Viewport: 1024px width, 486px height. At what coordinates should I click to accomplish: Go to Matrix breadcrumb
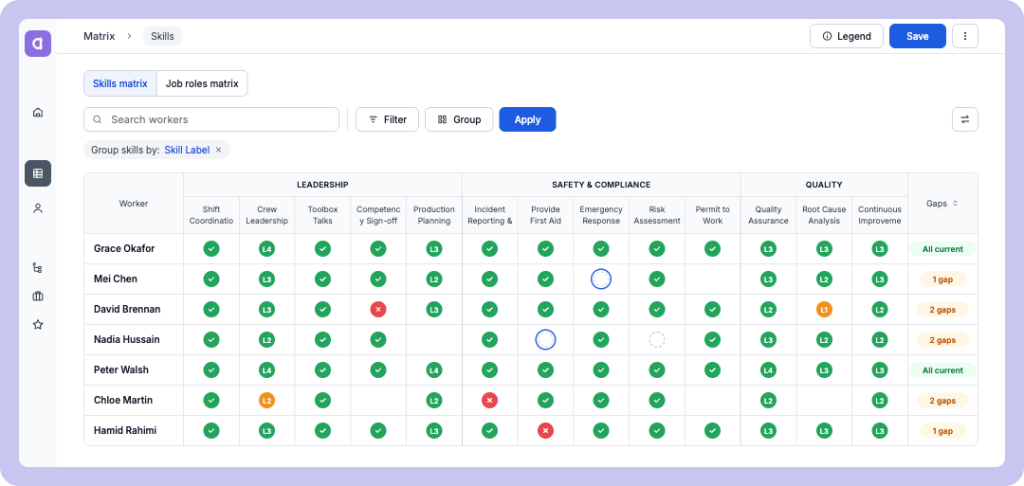[x=99, y=37]
